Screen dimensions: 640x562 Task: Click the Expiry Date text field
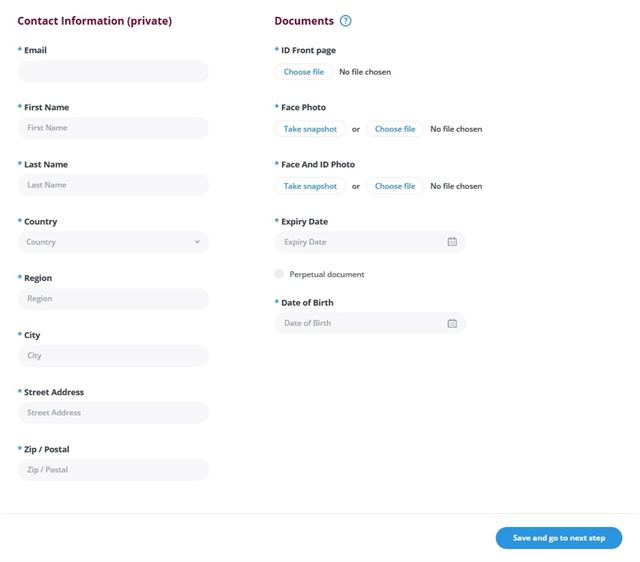[x=370, y=242]
